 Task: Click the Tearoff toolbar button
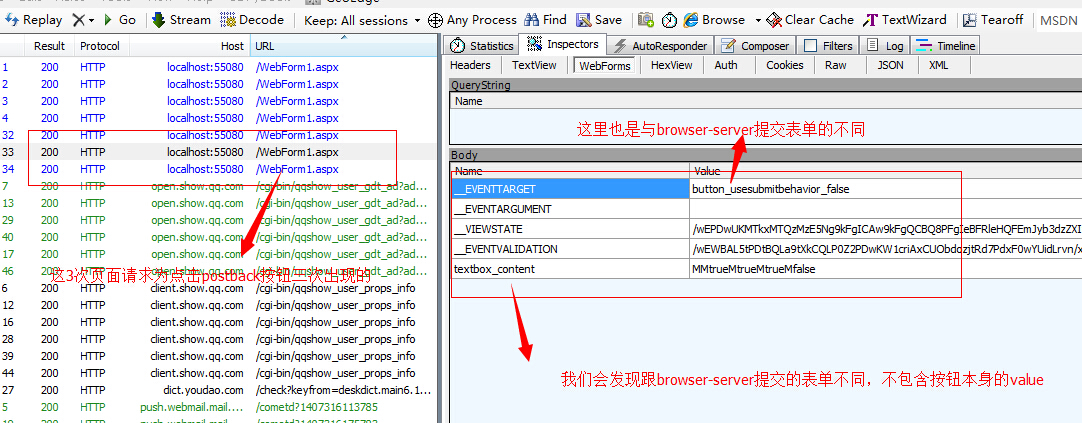pos(993,20)
